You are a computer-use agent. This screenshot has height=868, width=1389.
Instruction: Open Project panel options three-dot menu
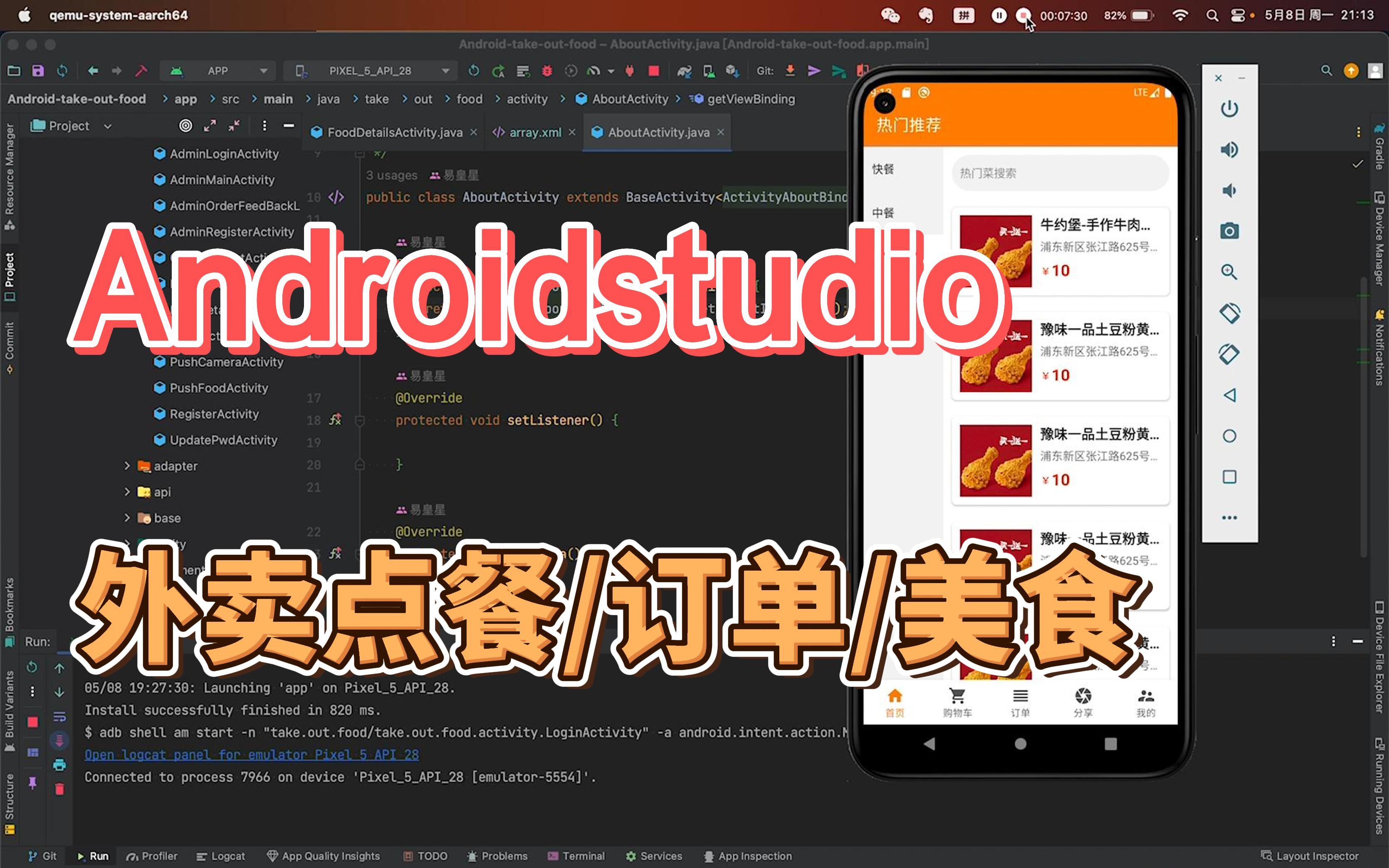pos(264,126)
